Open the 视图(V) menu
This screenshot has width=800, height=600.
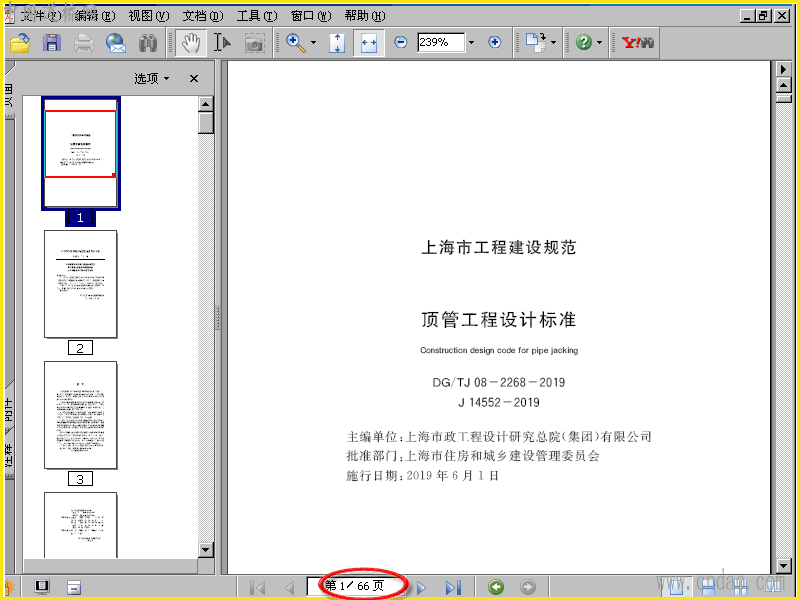(x=148, y=16)
